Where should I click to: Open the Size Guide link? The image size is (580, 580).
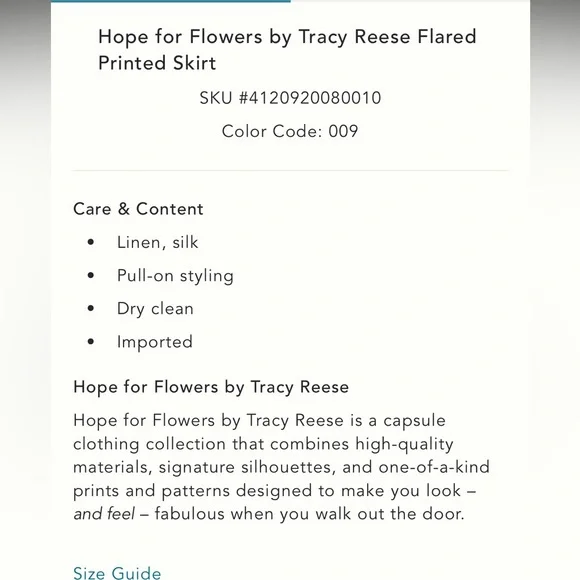117,572
